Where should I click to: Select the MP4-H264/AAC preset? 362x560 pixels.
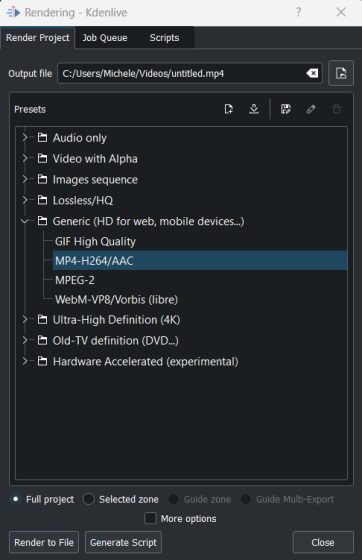tap(200, 260)
